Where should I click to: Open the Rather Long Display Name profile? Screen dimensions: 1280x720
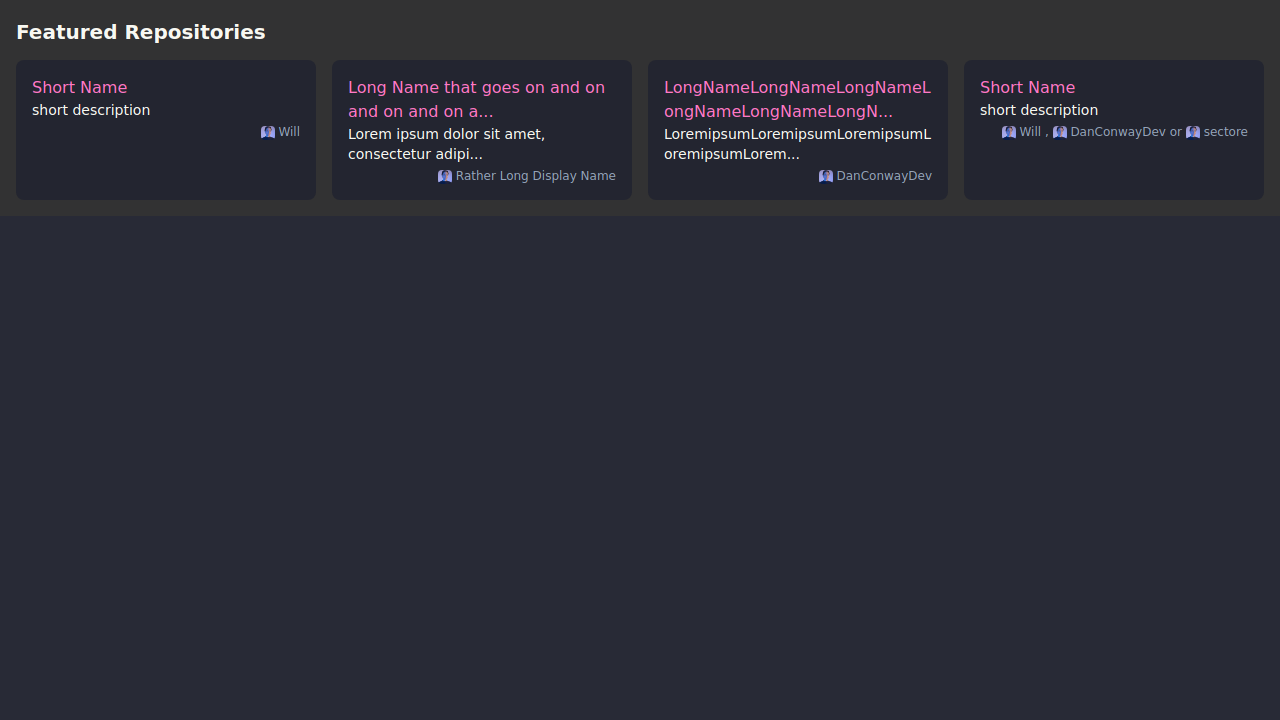(x=535, y=176)
